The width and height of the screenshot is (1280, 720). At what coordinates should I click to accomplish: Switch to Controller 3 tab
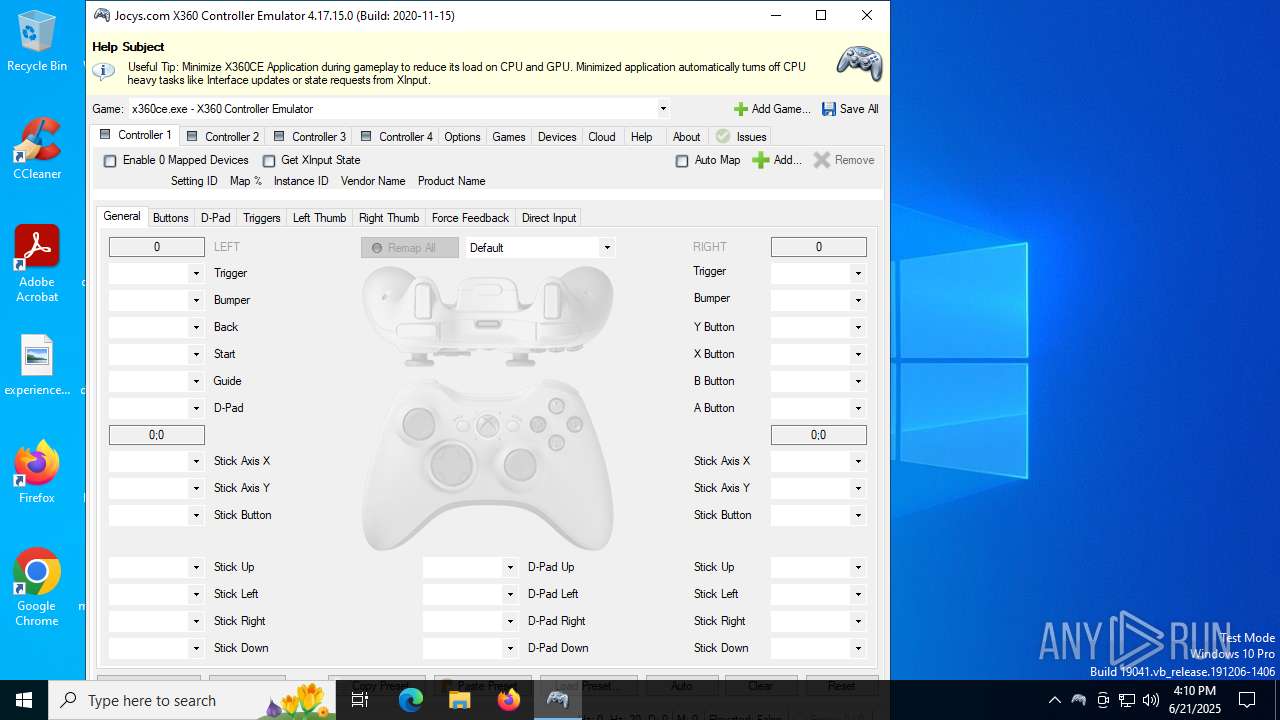click(309, 137)
